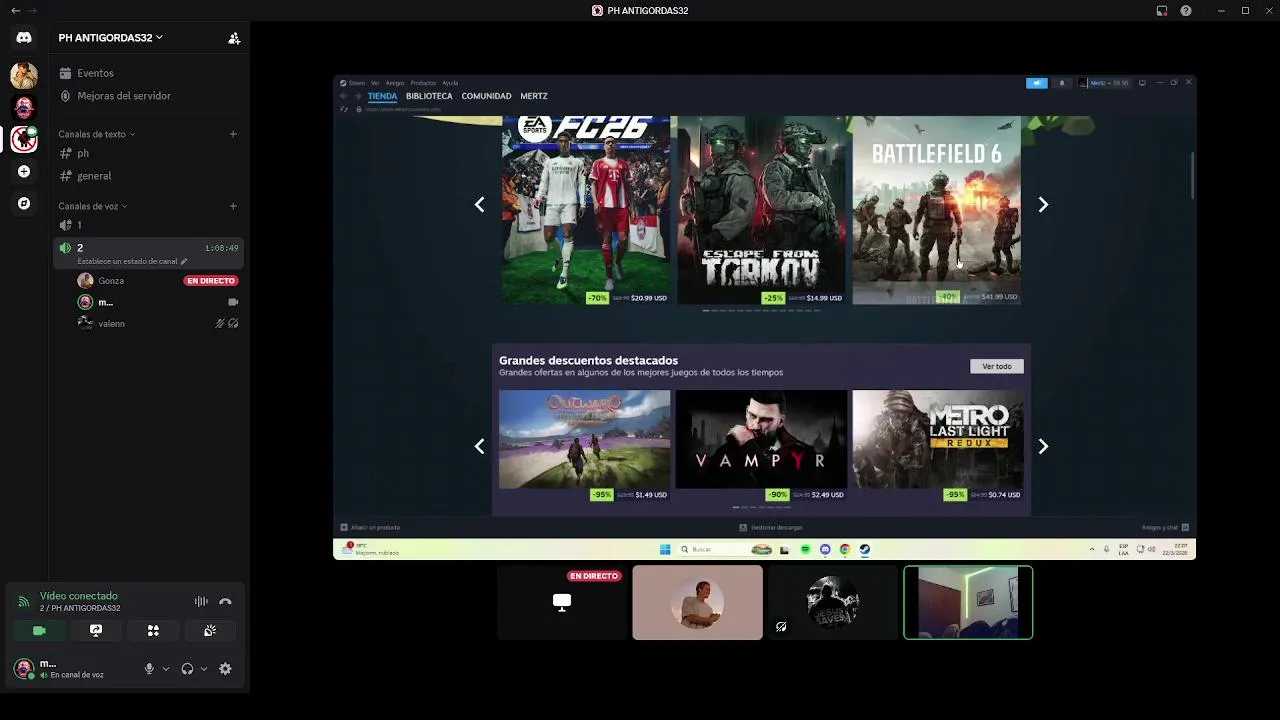Create voice channel with plus icon
Viewport: 1280px width, 720px height.
coord(233,206)
